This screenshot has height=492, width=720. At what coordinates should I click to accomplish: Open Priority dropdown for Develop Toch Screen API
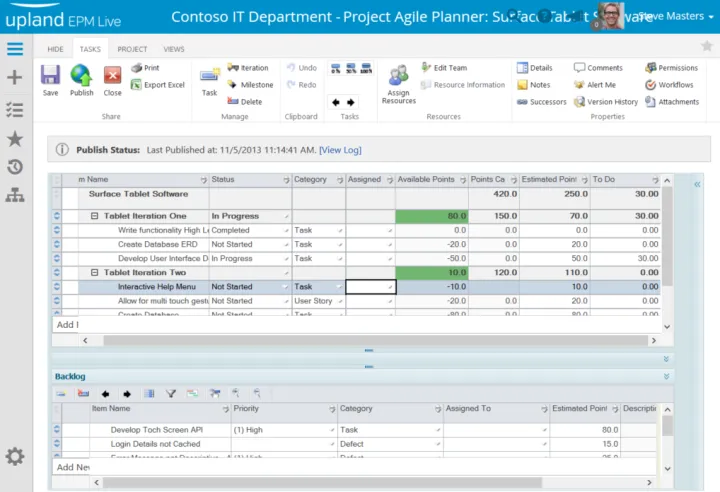[332, 430]
